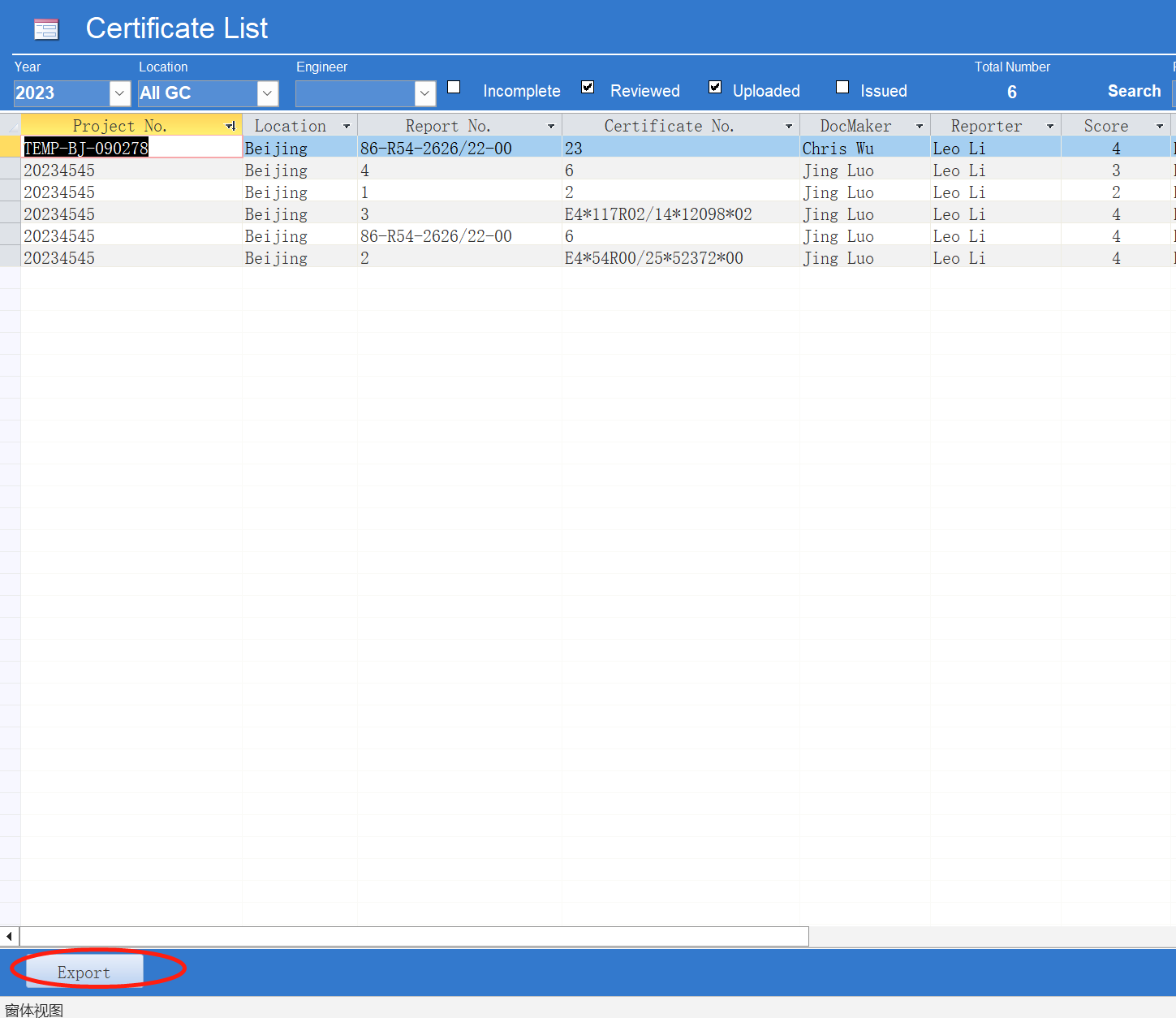Select the TEMP-BJ-090278 project cell
Screen dimensions: 1176x1018
coord(131,148)
